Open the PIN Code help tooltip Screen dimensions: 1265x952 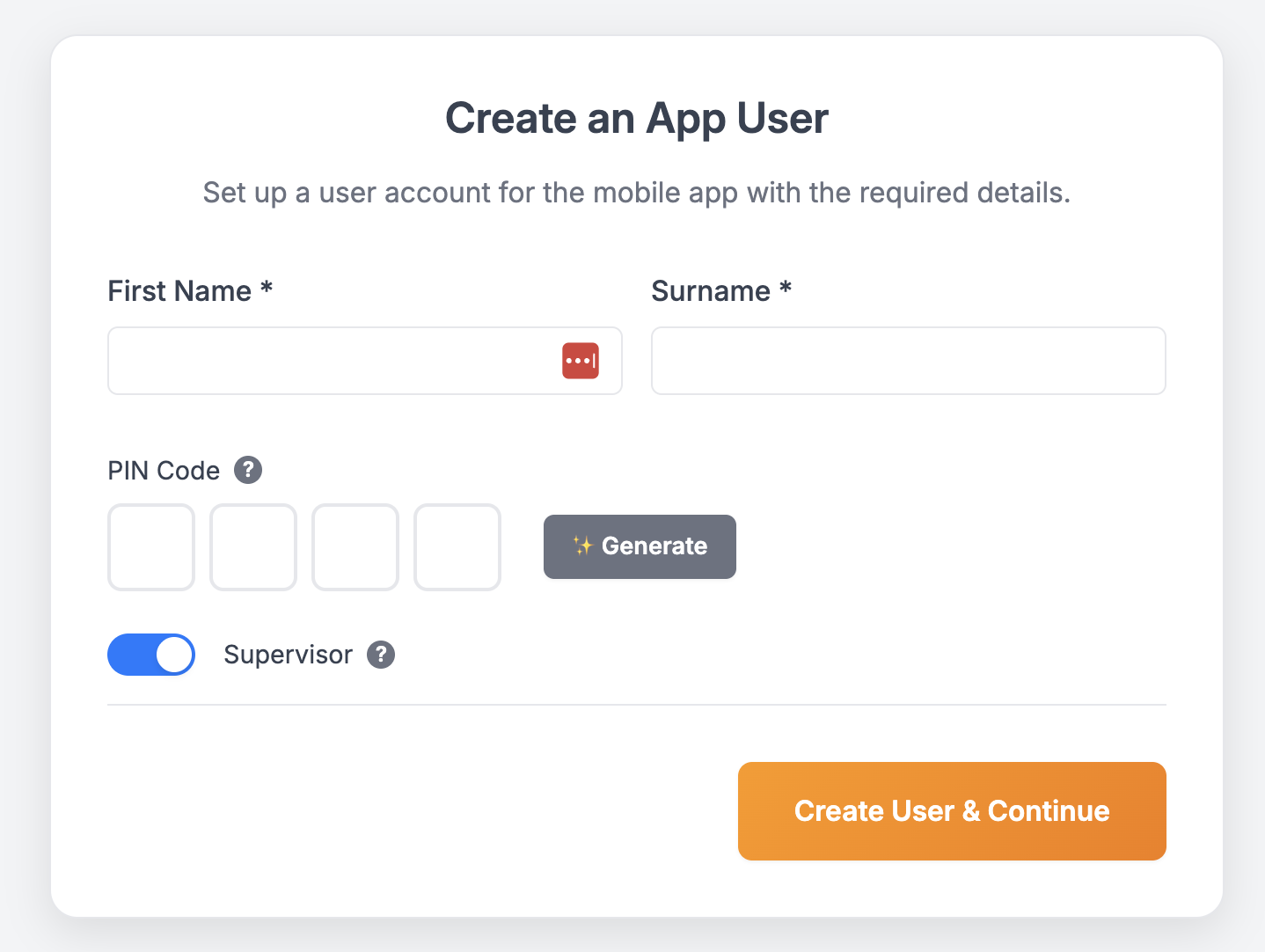click(x=248, y=470)
